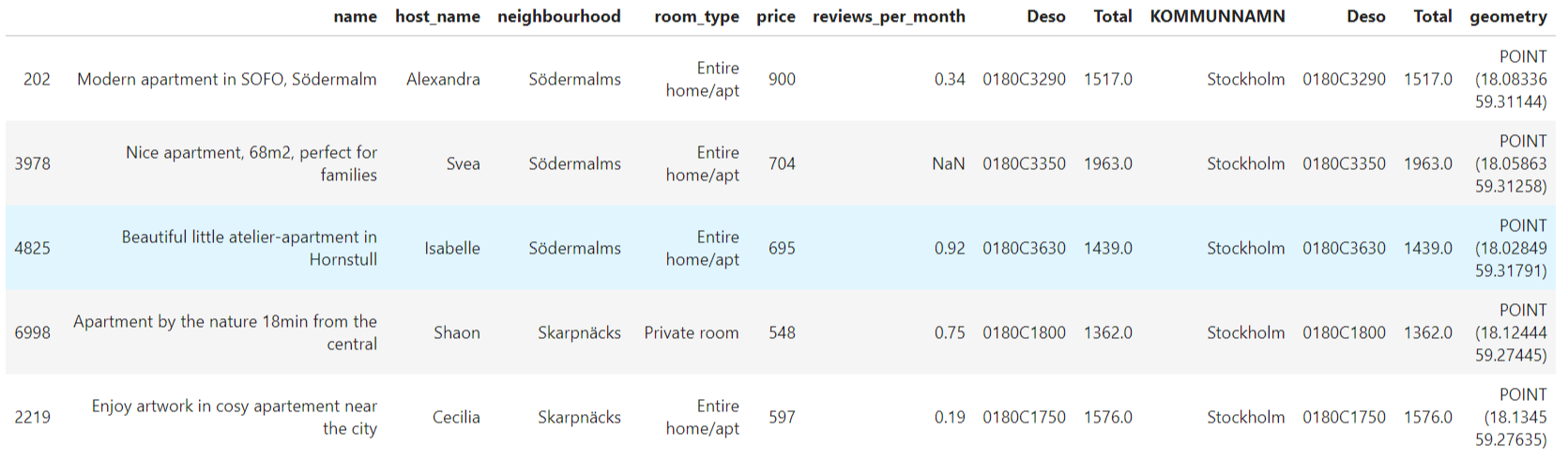Select the price cell showing 548

[781, 332]
